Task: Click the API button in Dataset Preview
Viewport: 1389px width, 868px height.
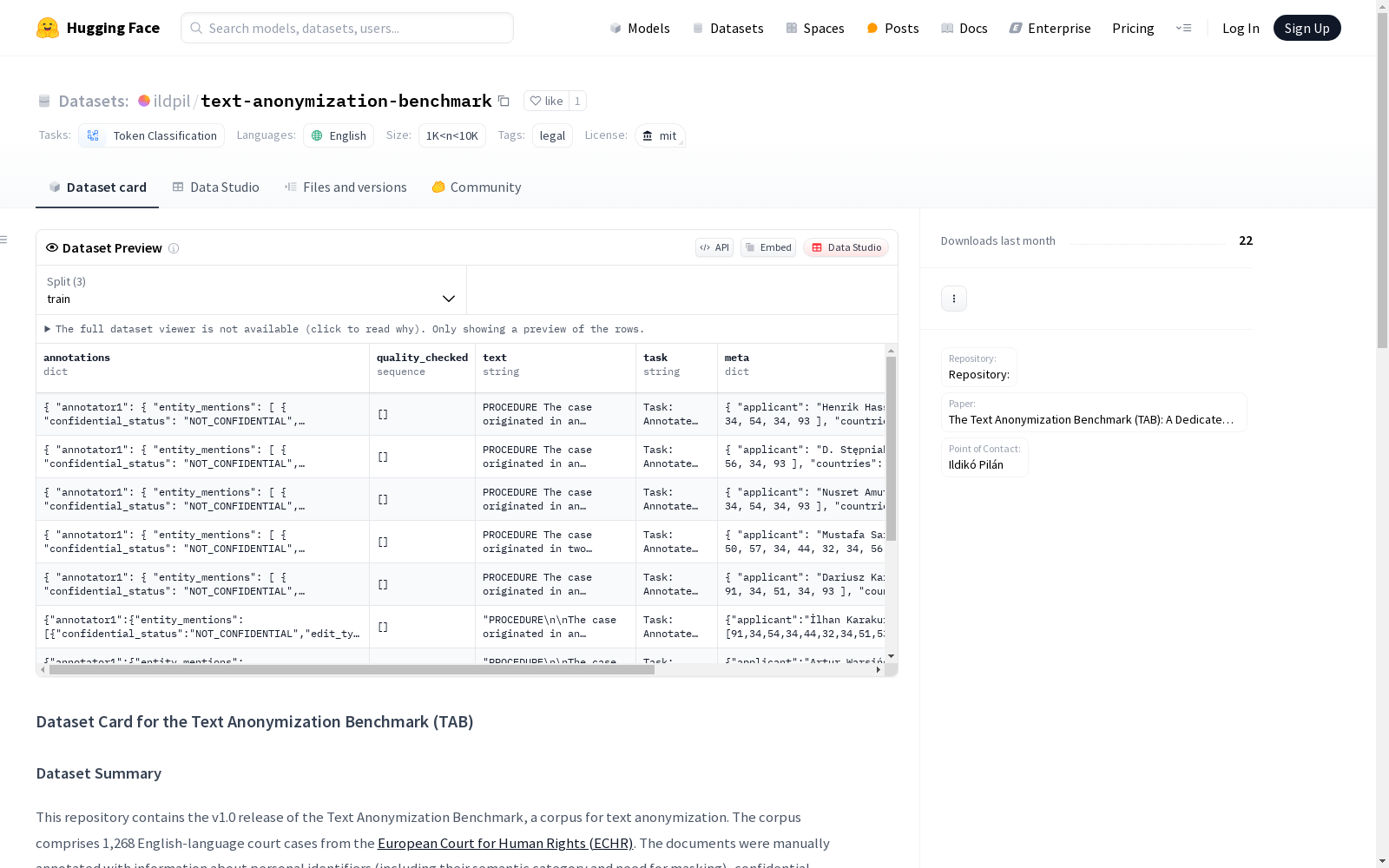Action: pos(714,247)
